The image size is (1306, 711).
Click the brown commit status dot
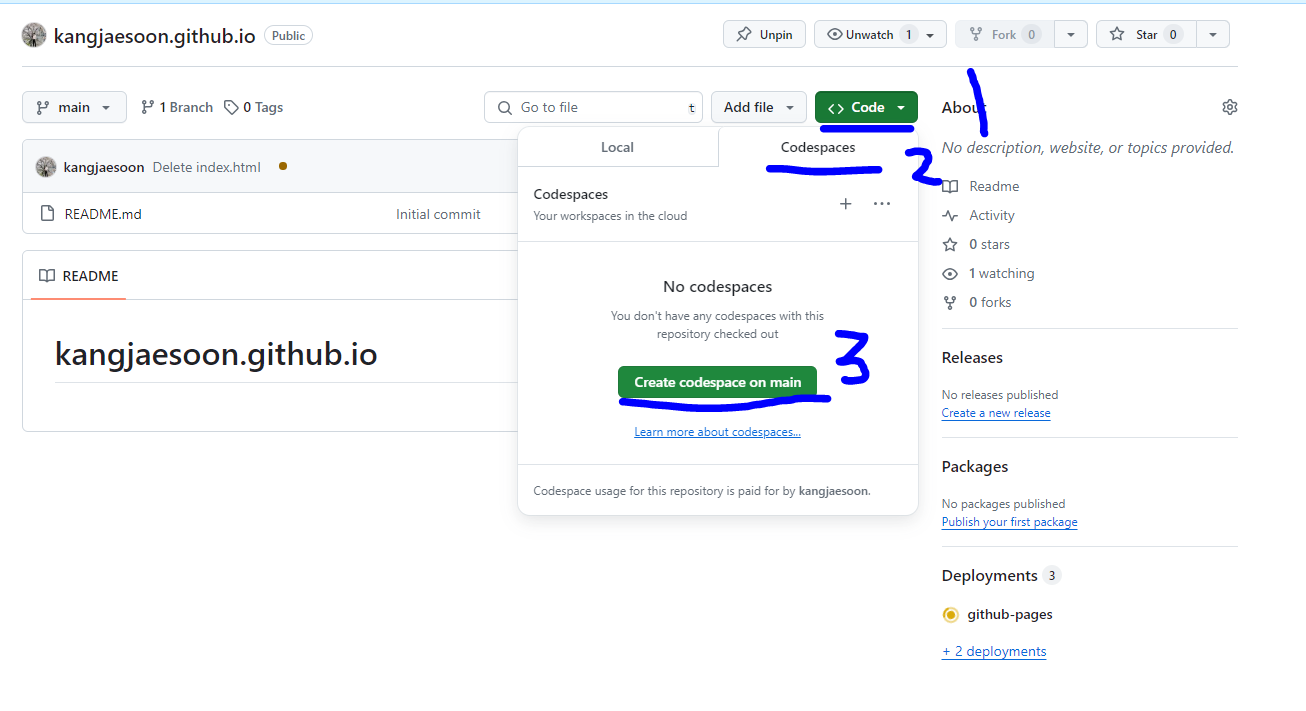tap(283, 166)
